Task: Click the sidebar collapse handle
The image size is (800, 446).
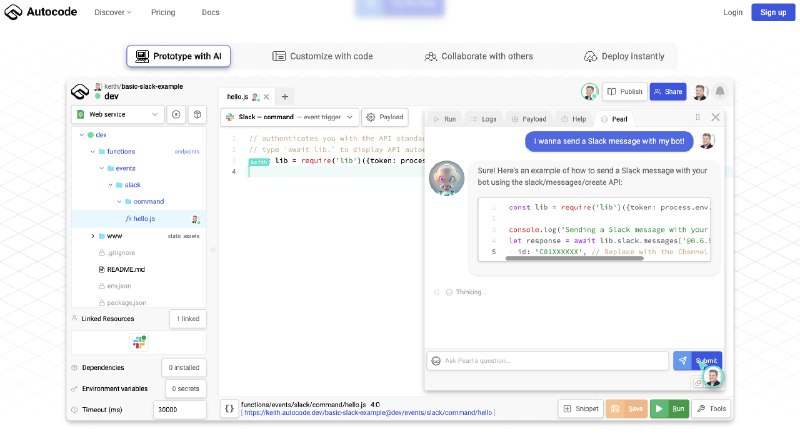Action: click(213, 250)
